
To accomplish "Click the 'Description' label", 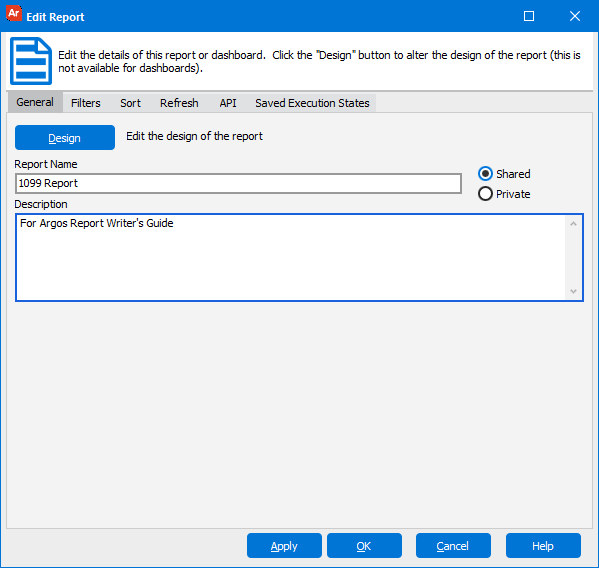I will point(41,204).
